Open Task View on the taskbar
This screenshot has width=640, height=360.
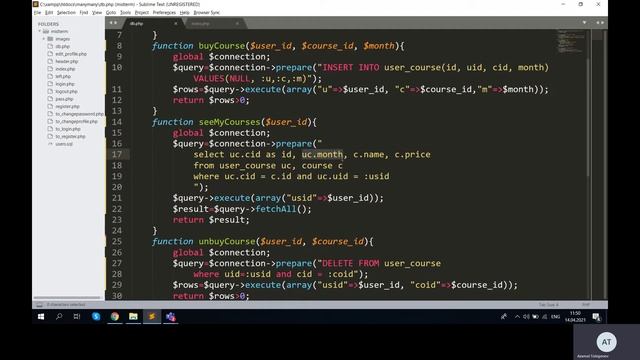coord(77,316)
